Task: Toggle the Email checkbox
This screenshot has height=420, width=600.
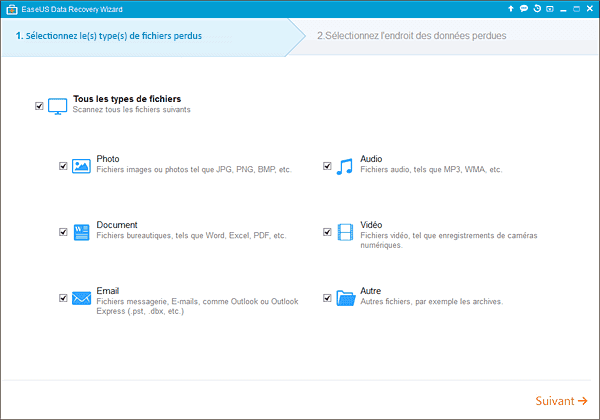Action: (63, 298)
